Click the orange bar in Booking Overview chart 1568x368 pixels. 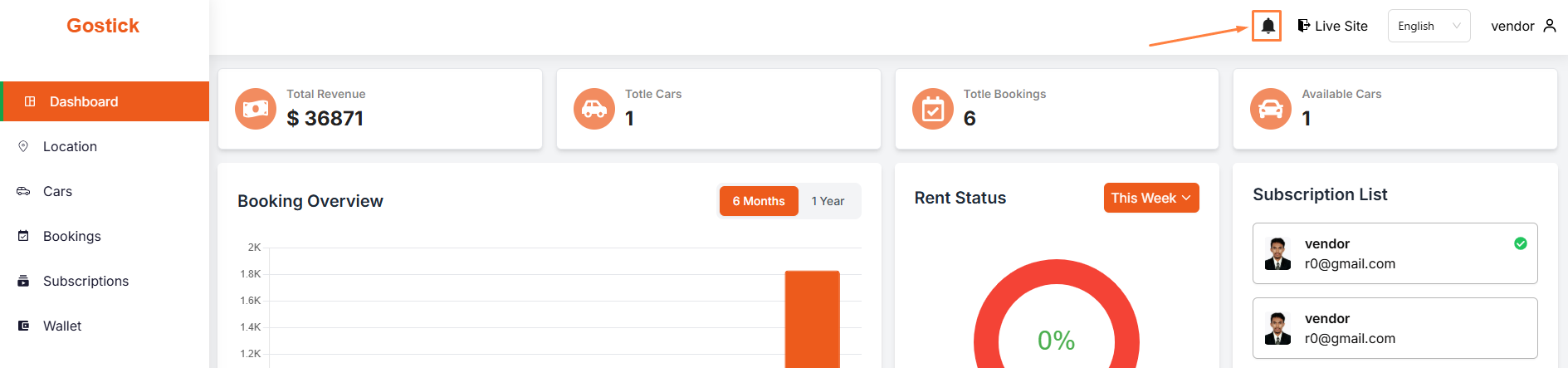[x=812, y=320]
